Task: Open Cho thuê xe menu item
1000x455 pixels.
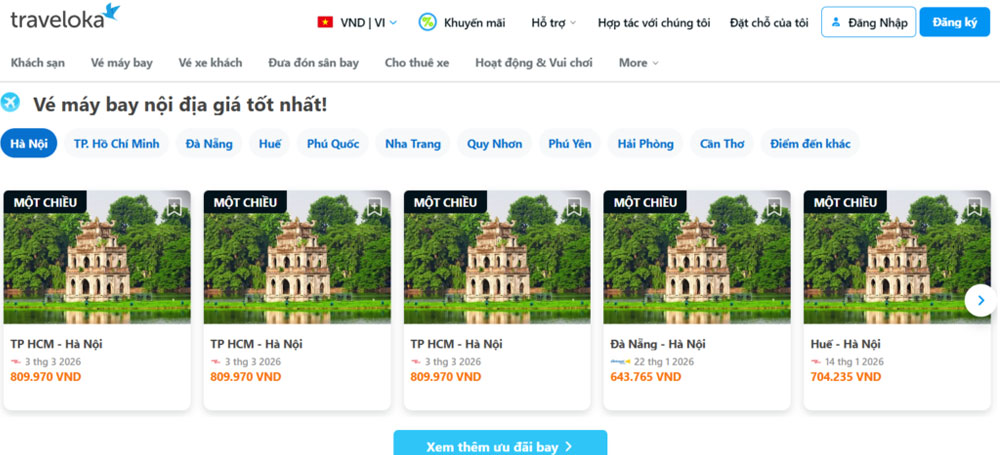Action: click(x=417, y=63)
